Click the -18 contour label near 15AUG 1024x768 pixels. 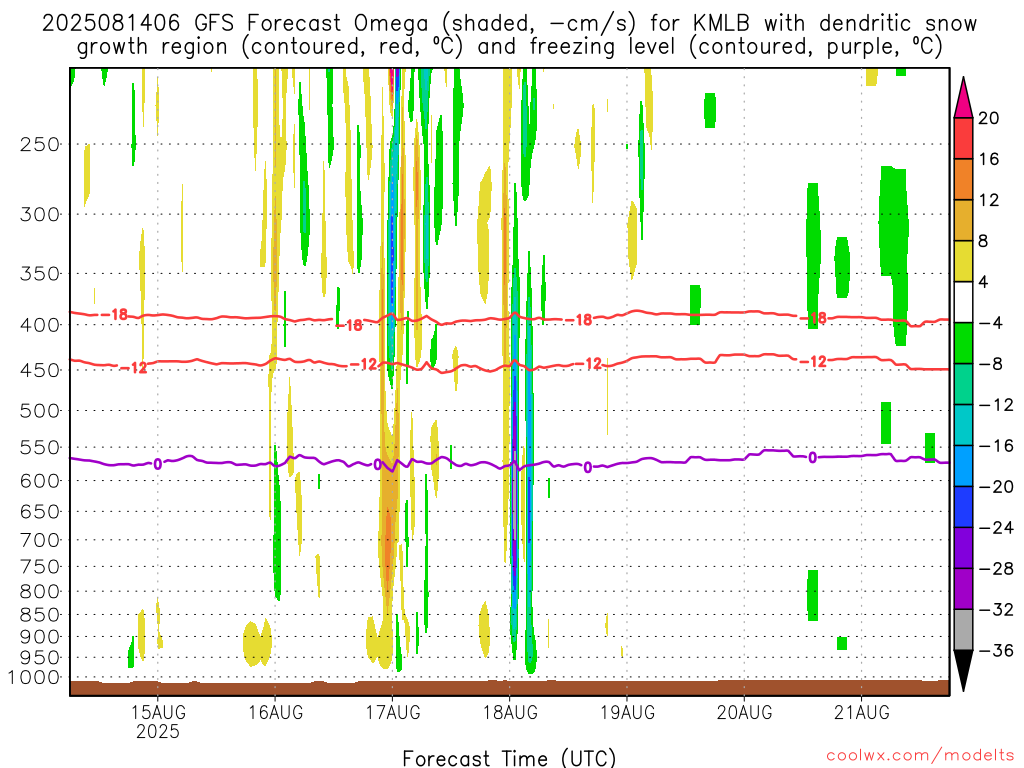pos(115,315)
